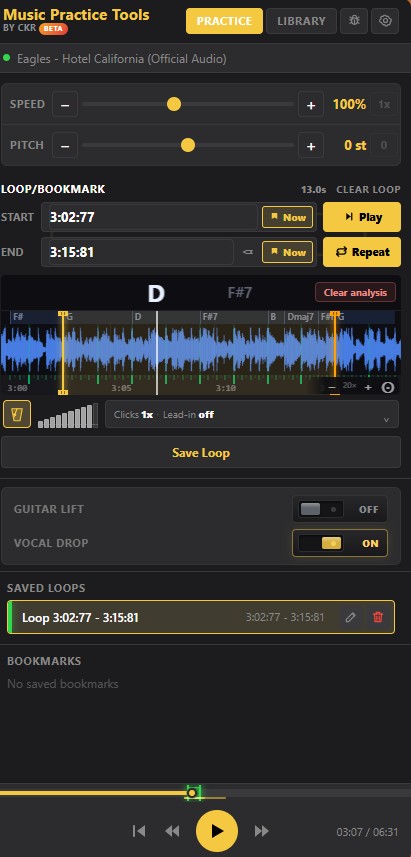Set loop END to Now
The width and height of the screenshot is (411, 857).
point(287,252)
